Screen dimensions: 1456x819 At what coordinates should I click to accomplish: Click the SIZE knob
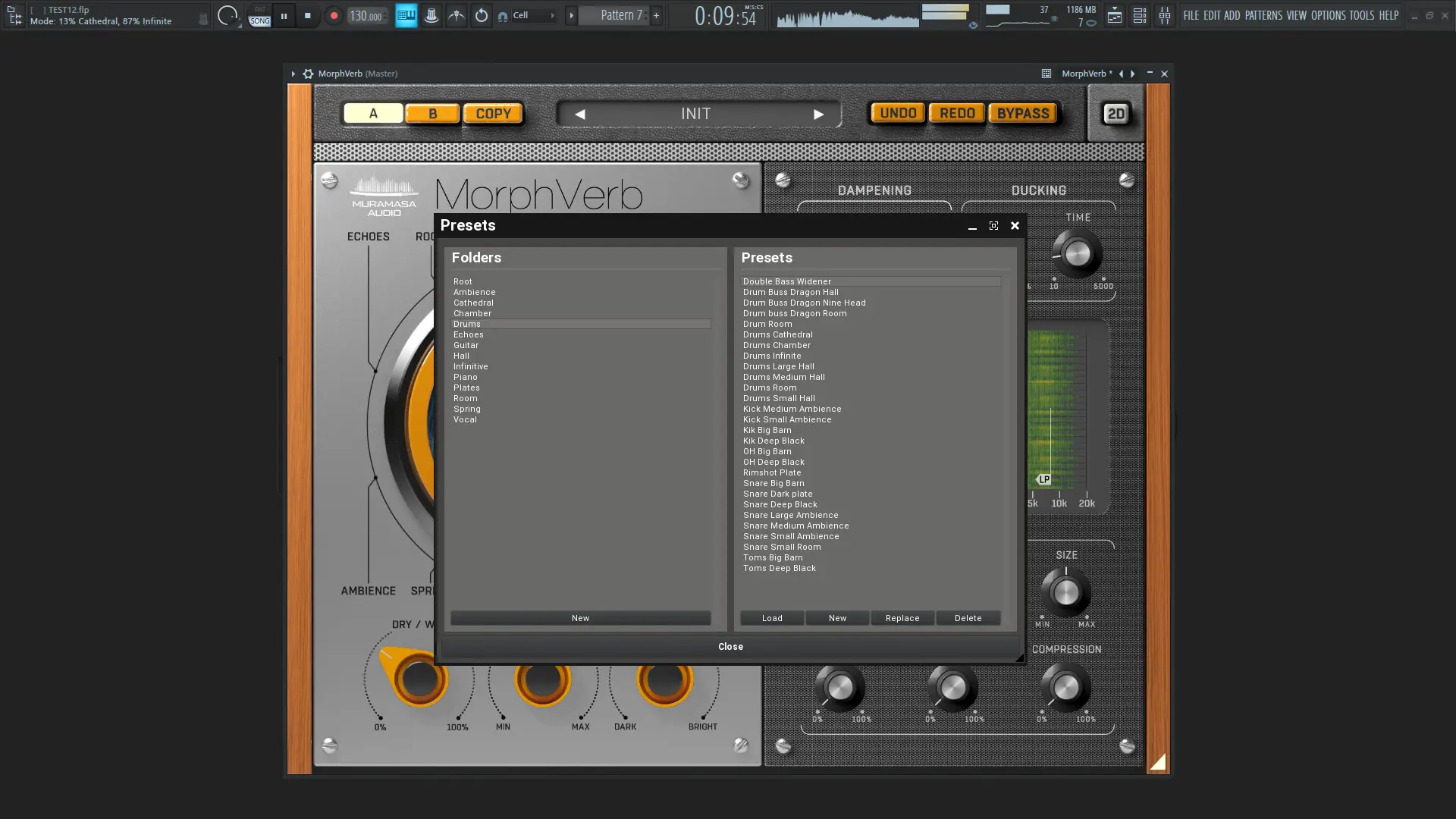coord(1065,592)
